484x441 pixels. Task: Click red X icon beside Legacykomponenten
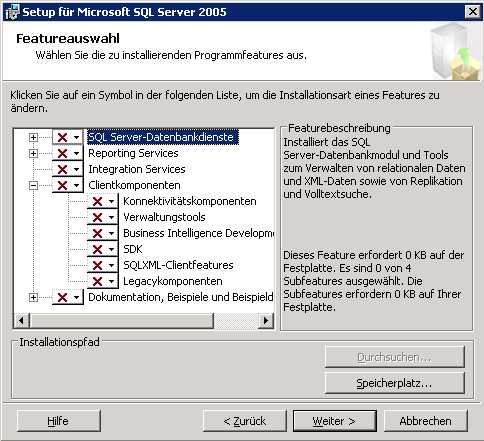(x=97, y=281)
